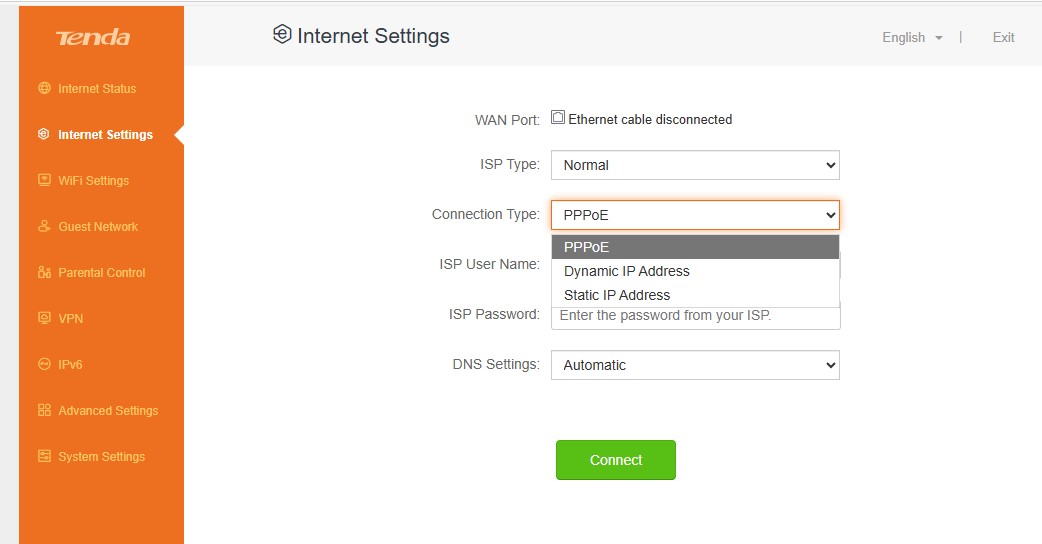
Task: Click the Exit link
Action: (1003, 37)
